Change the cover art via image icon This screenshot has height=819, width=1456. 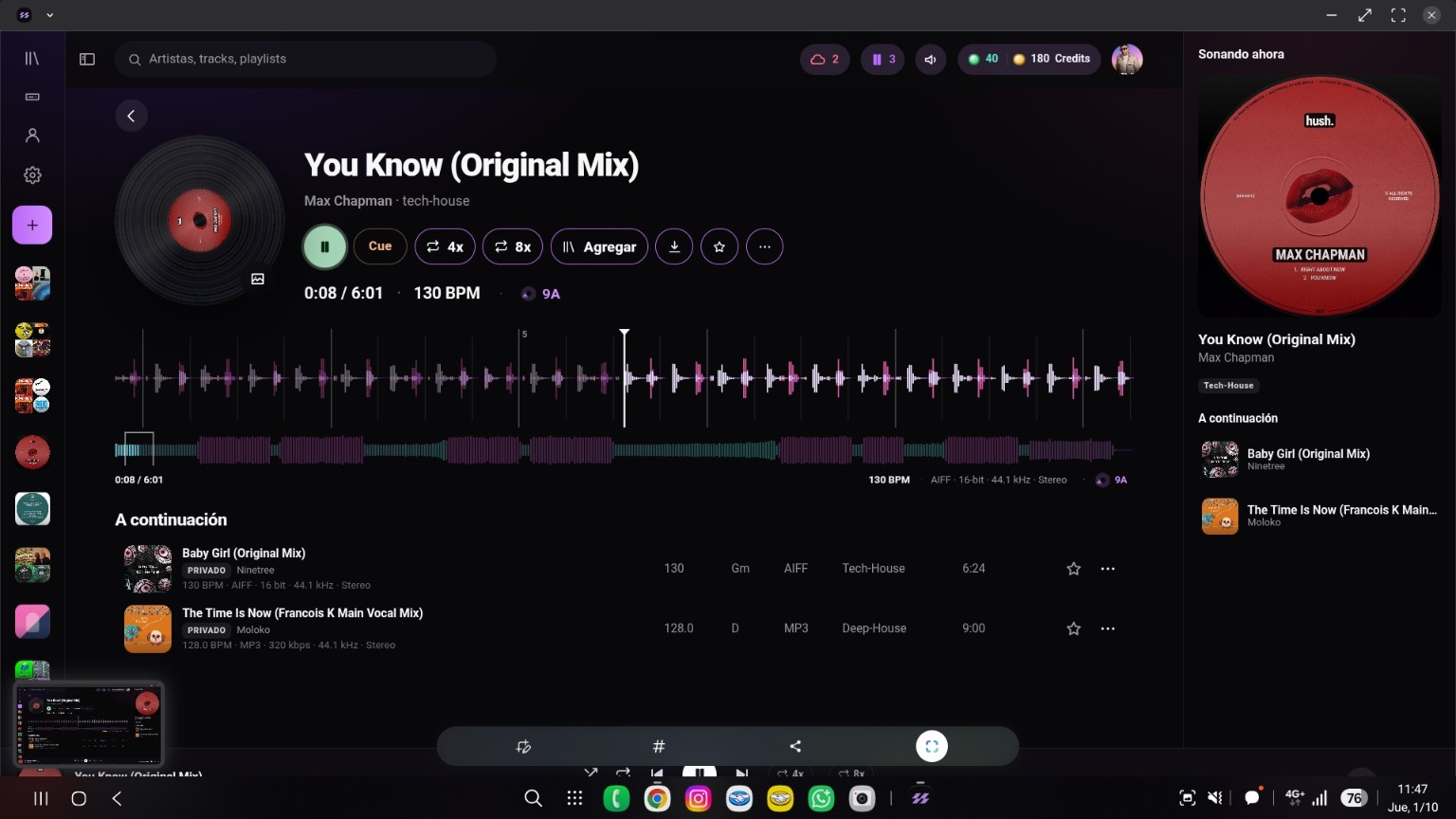[x=258, y=279]
